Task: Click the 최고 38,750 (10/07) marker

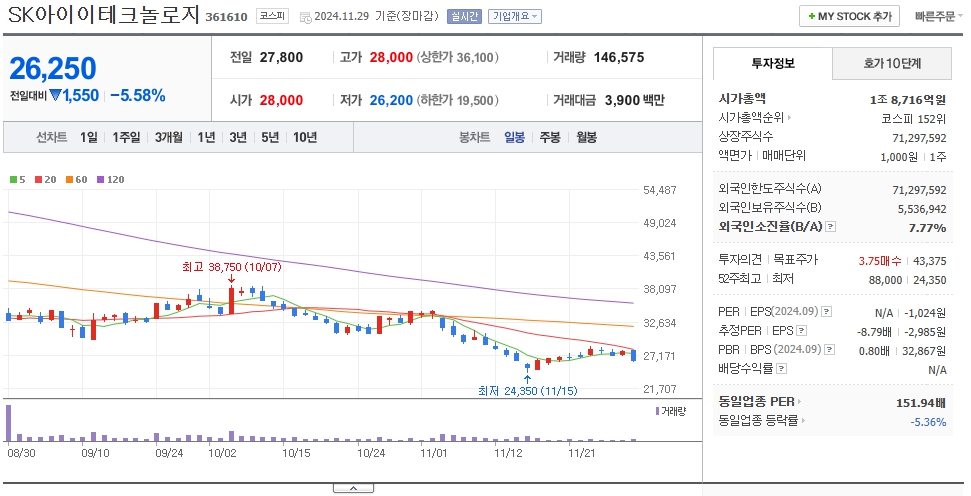Action: click(x=232, y=268)
